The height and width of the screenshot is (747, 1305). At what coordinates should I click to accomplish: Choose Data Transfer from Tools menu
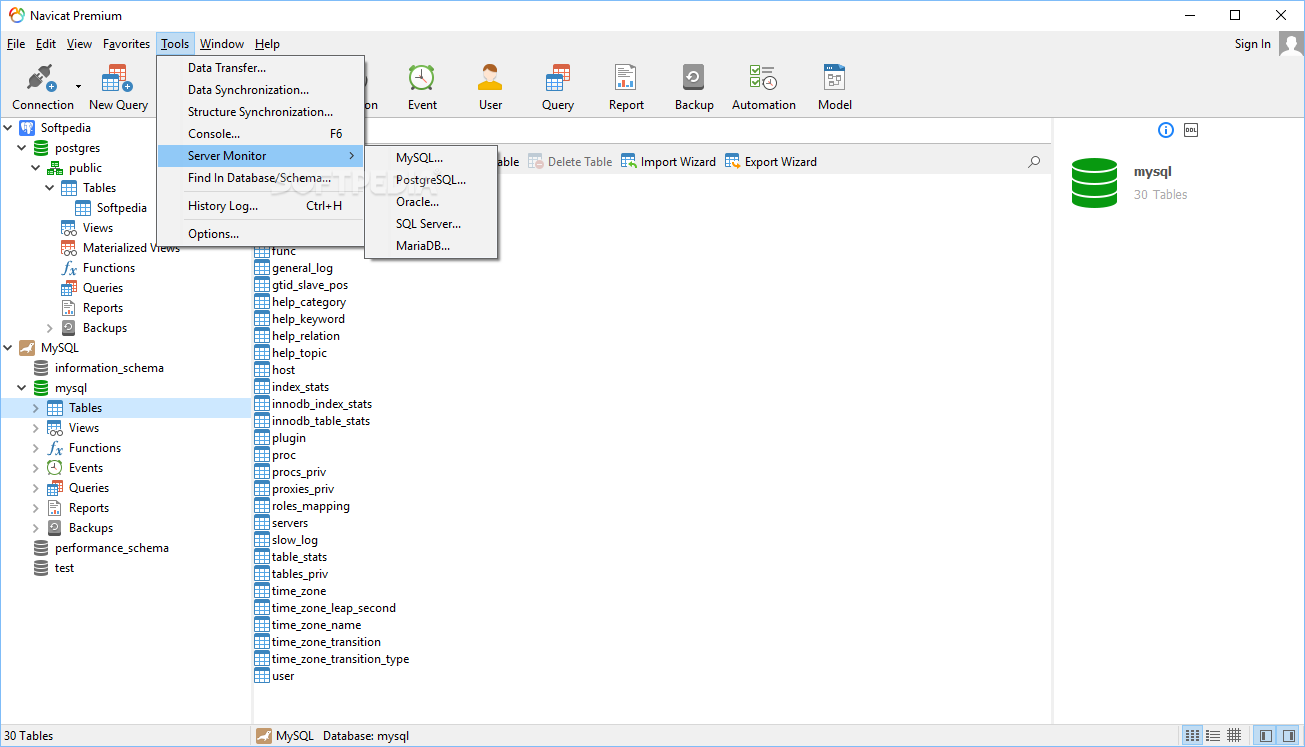click(260, 68)
